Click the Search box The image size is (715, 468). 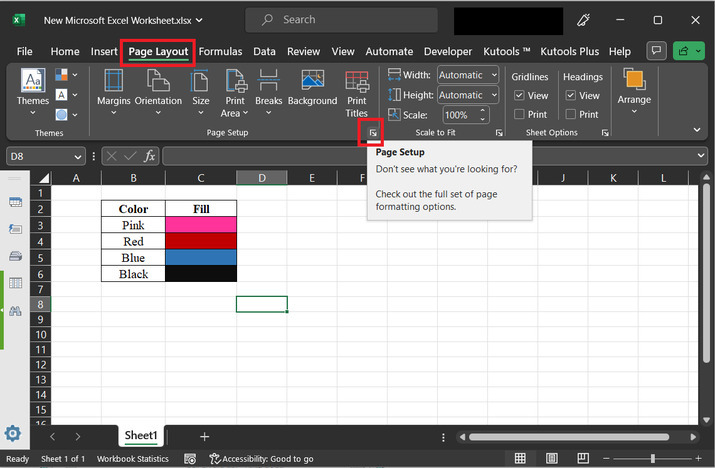341,20
